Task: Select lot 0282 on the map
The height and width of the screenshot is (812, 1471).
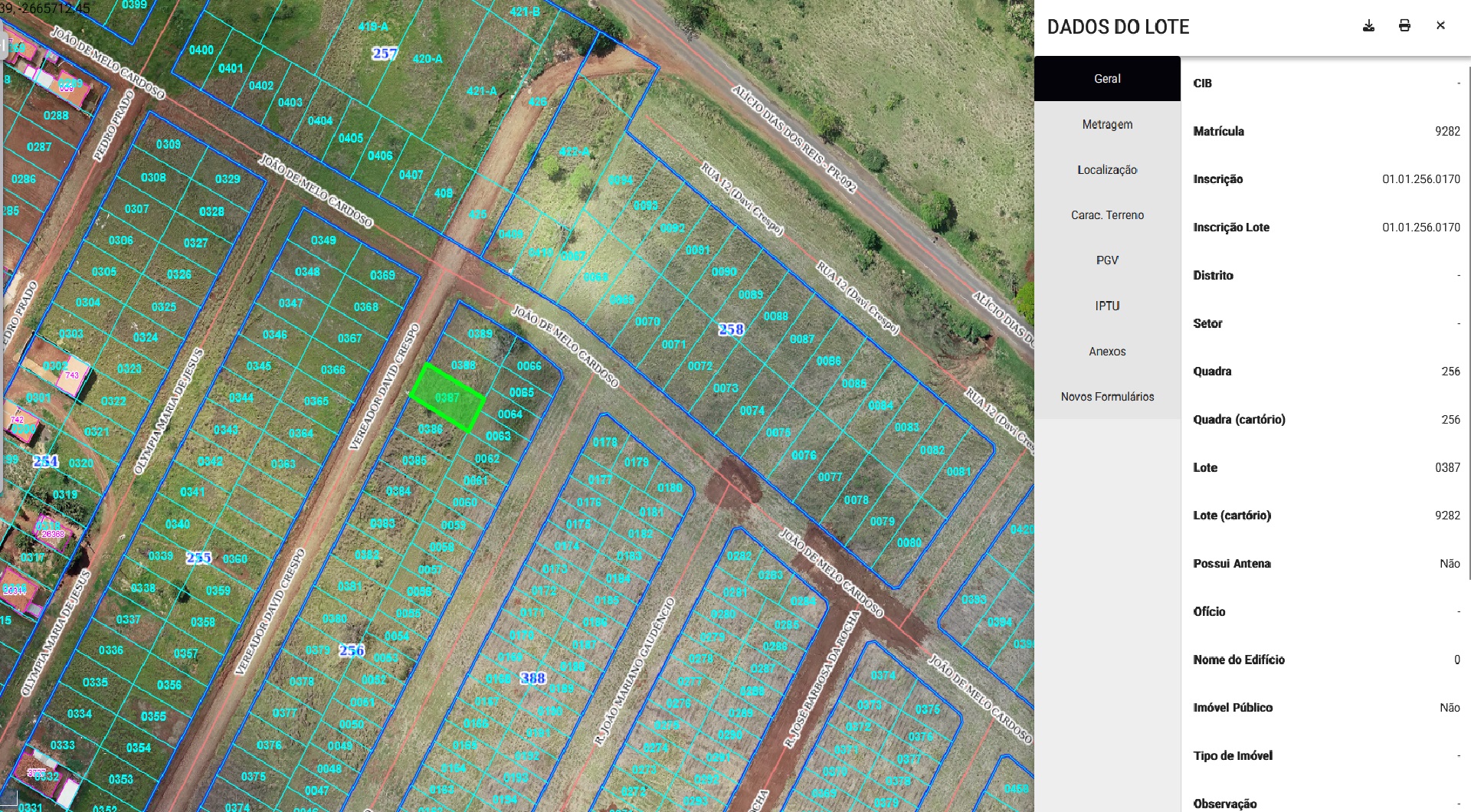Action: 739,555
